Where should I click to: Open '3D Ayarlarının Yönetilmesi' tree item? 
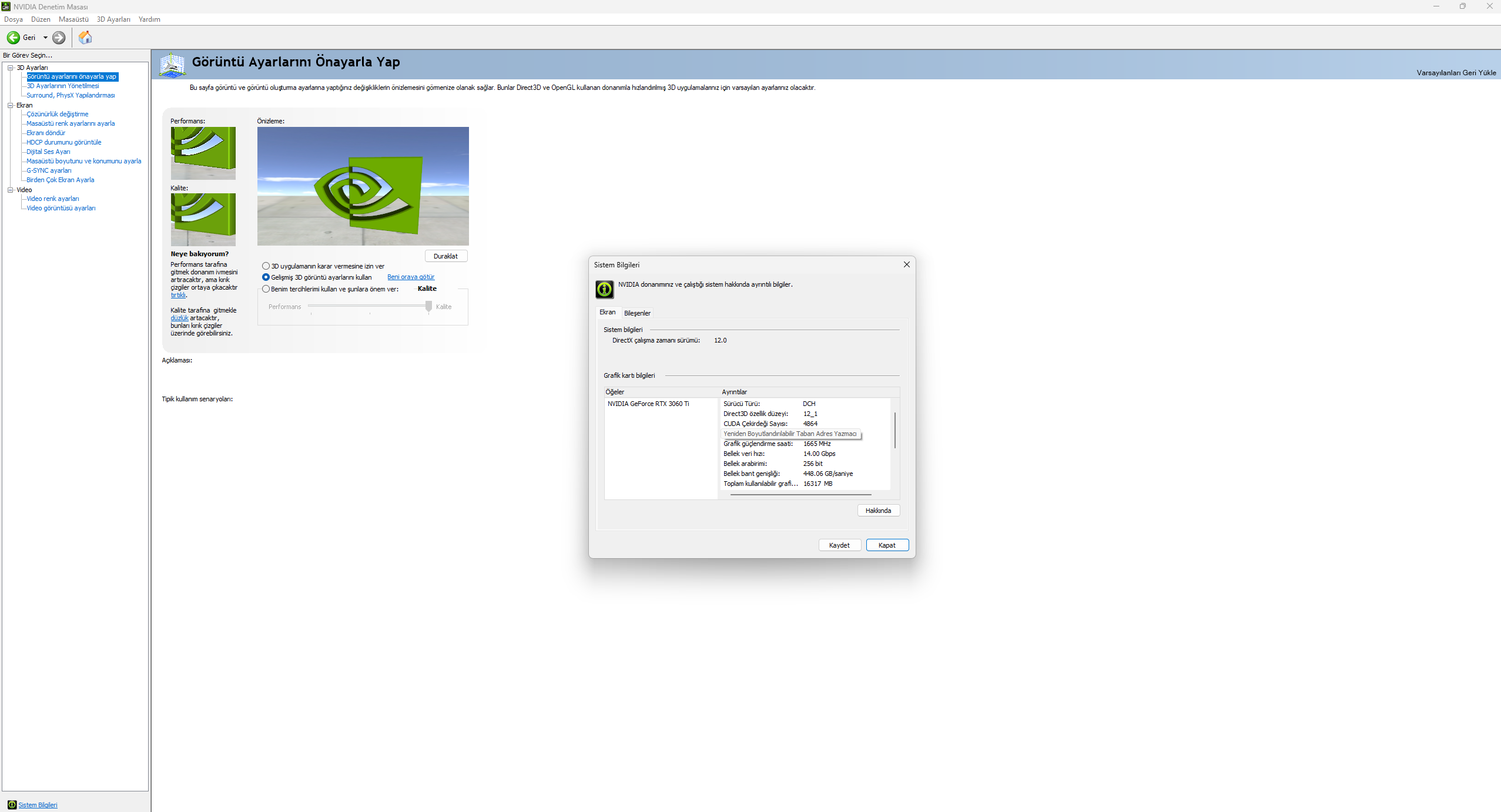[63, 86]
